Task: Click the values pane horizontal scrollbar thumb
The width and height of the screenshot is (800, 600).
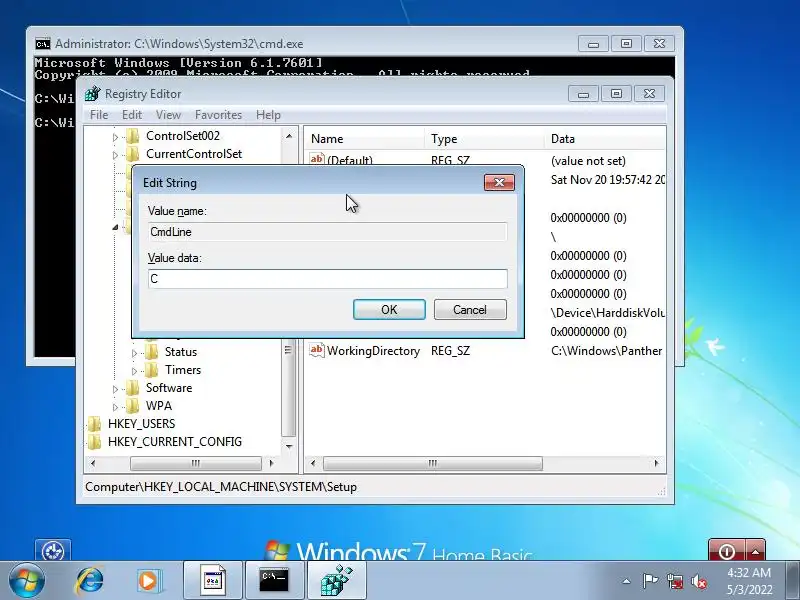Action: click(x=433, y=463)
